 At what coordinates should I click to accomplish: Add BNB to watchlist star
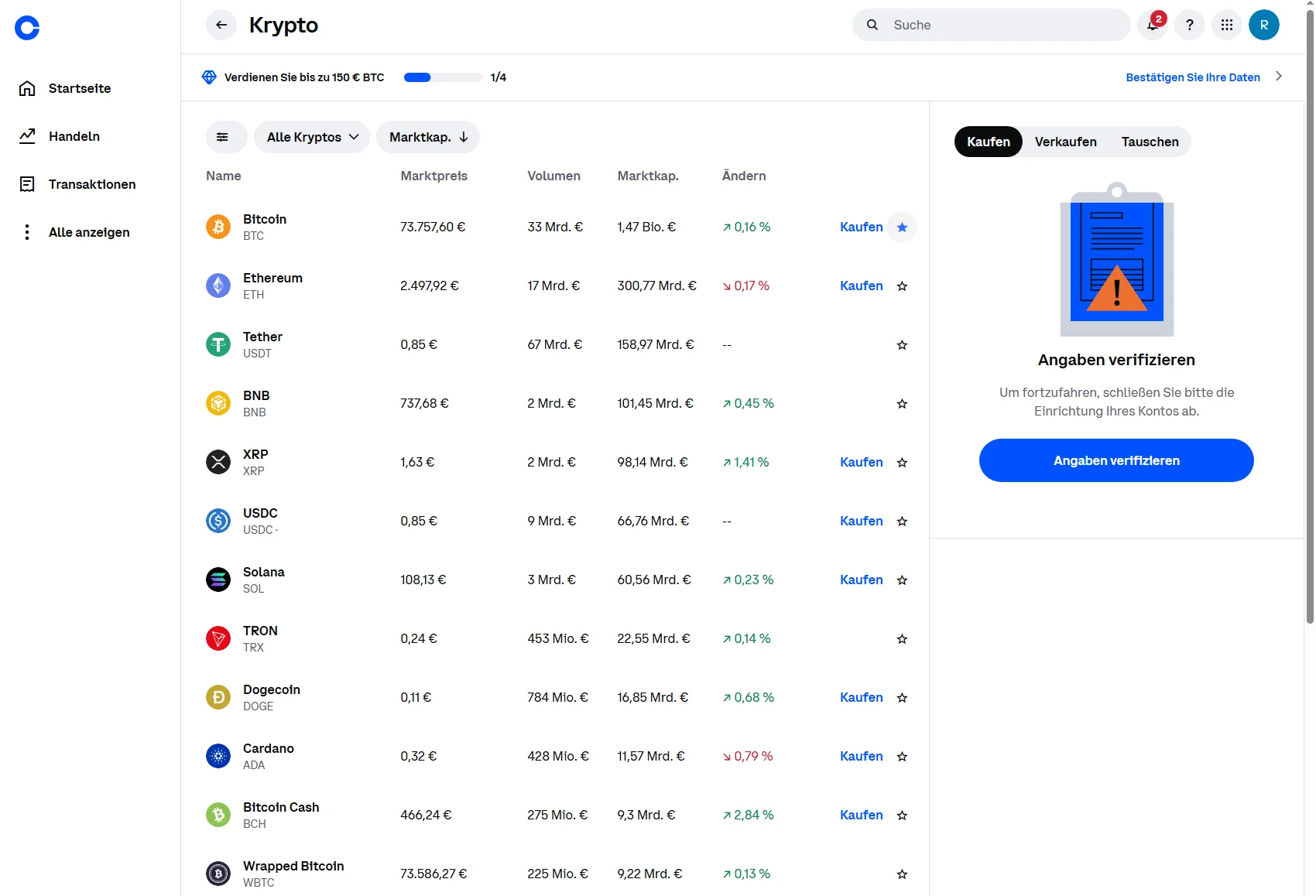(902, 403)
